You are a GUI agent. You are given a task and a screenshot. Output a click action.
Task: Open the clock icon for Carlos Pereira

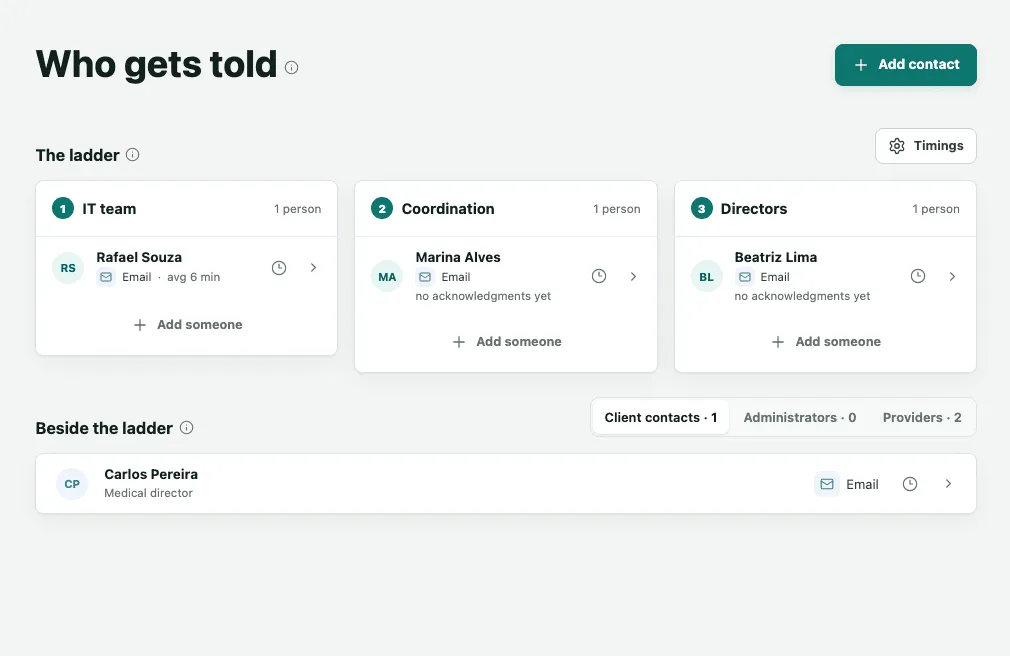910,484
